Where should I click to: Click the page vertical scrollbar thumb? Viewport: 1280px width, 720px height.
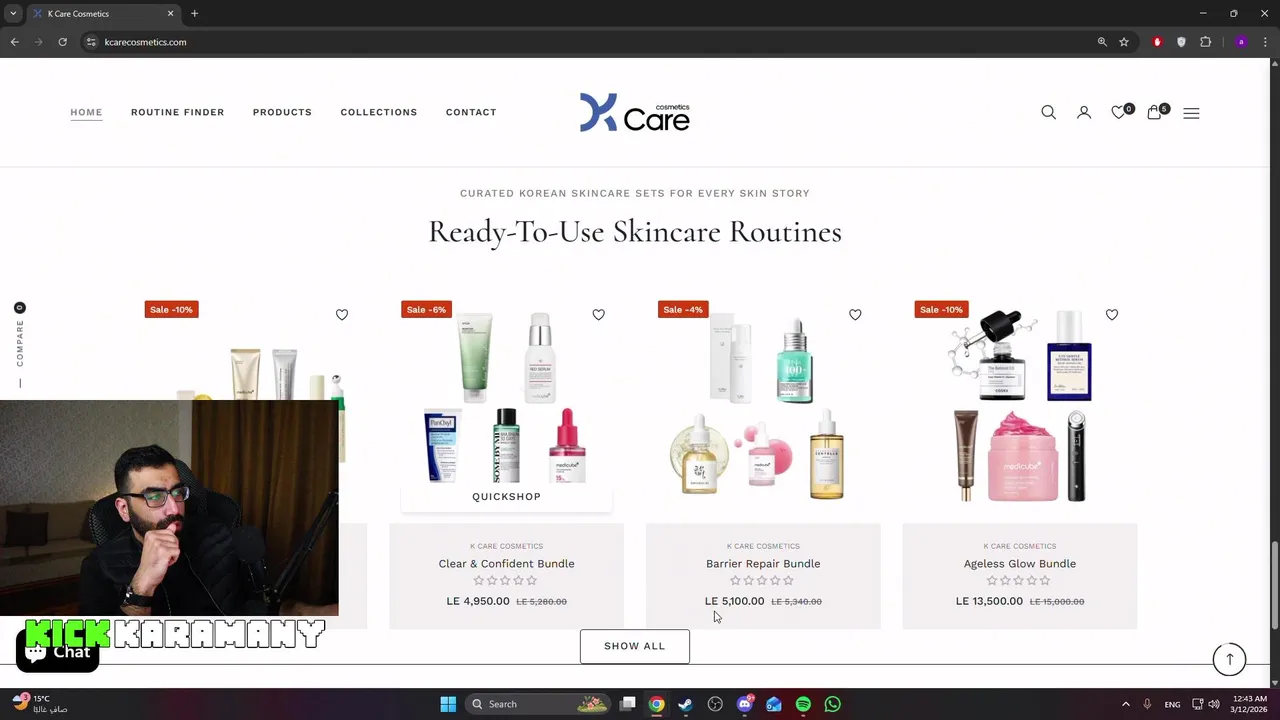click(x=1274, y=585)
